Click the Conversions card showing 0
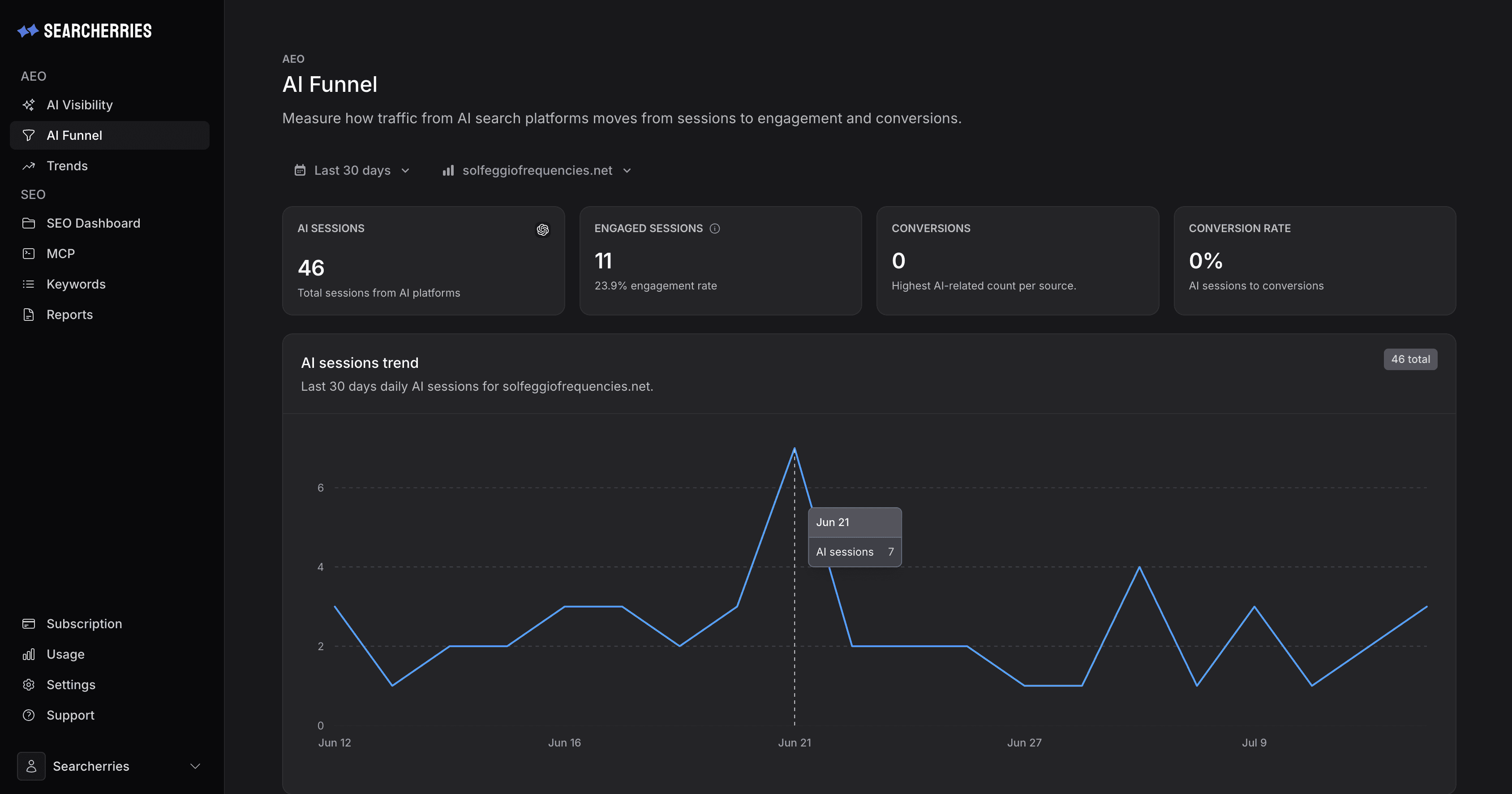This screenshot has width=1512, height=794. [1017, 261]
